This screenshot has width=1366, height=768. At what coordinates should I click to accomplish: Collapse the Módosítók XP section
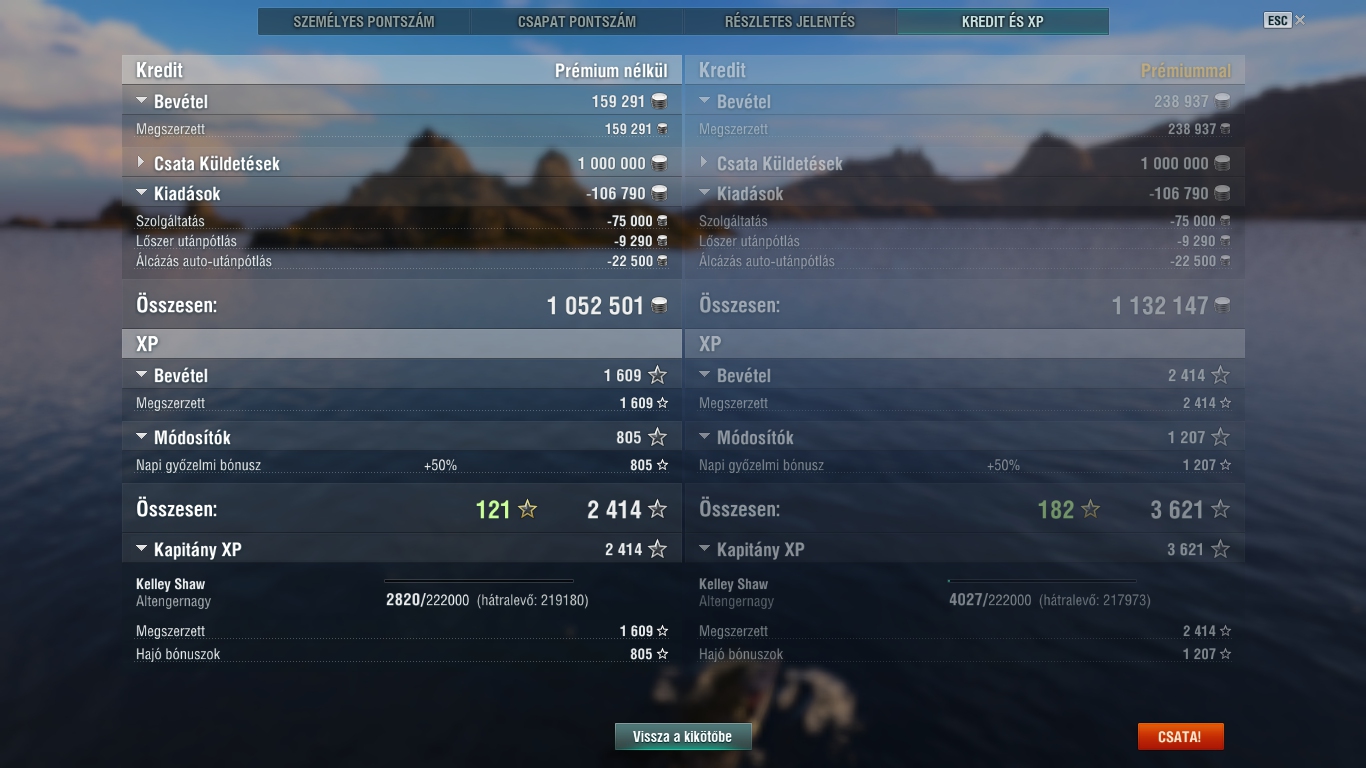tap(141, 437)
